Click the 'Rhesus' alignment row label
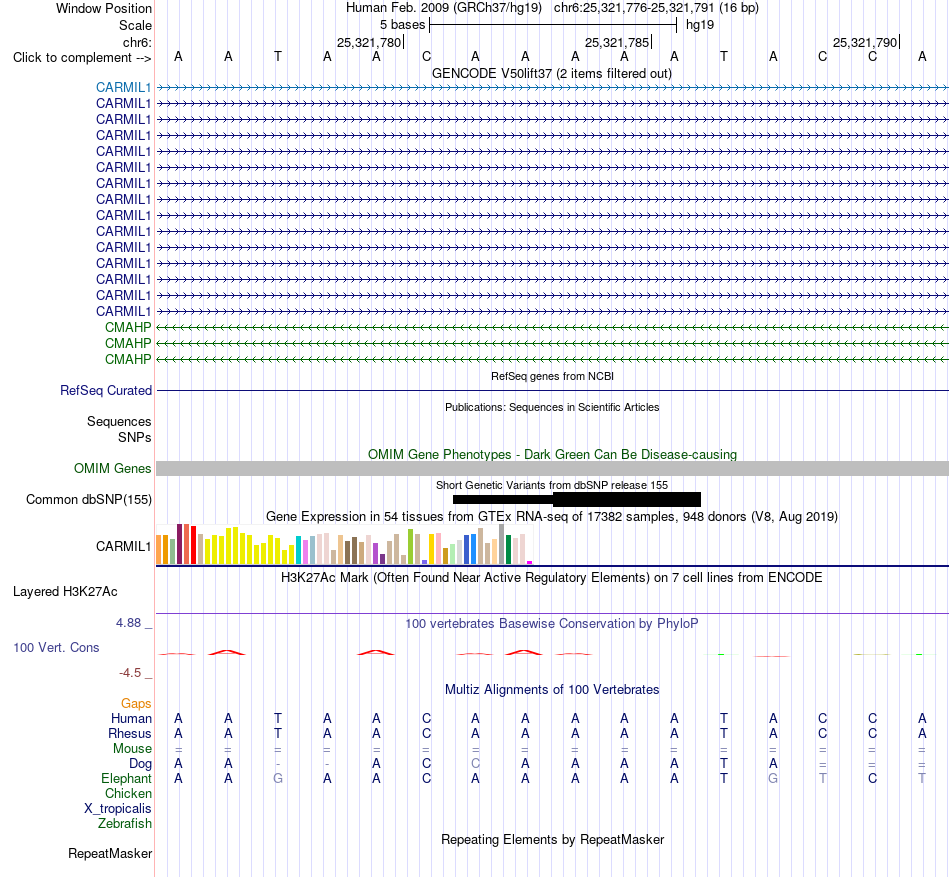The image size is (950, 877). point(130,733)
